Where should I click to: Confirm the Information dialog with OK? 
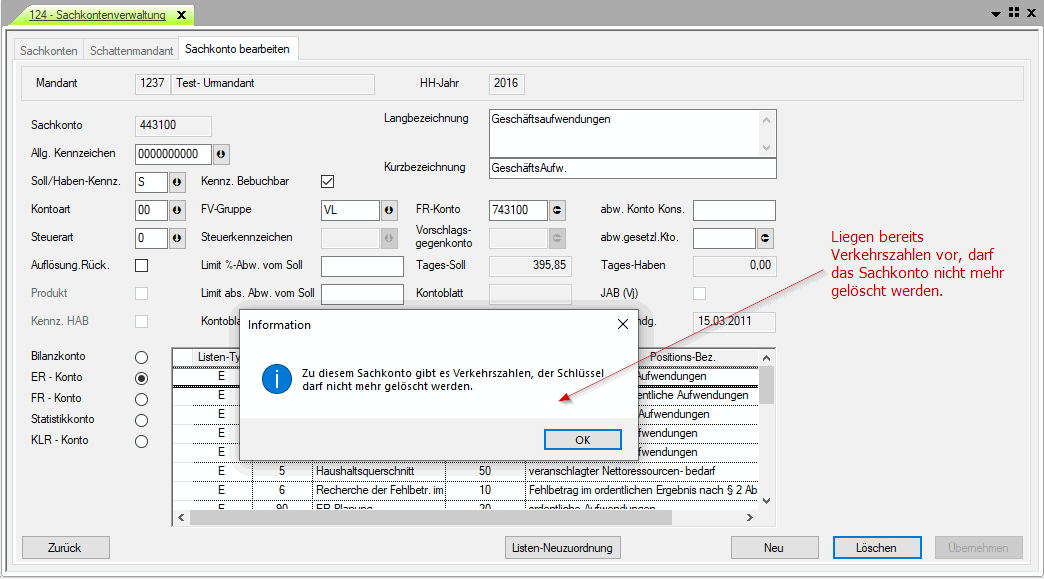tap(582, 440)
